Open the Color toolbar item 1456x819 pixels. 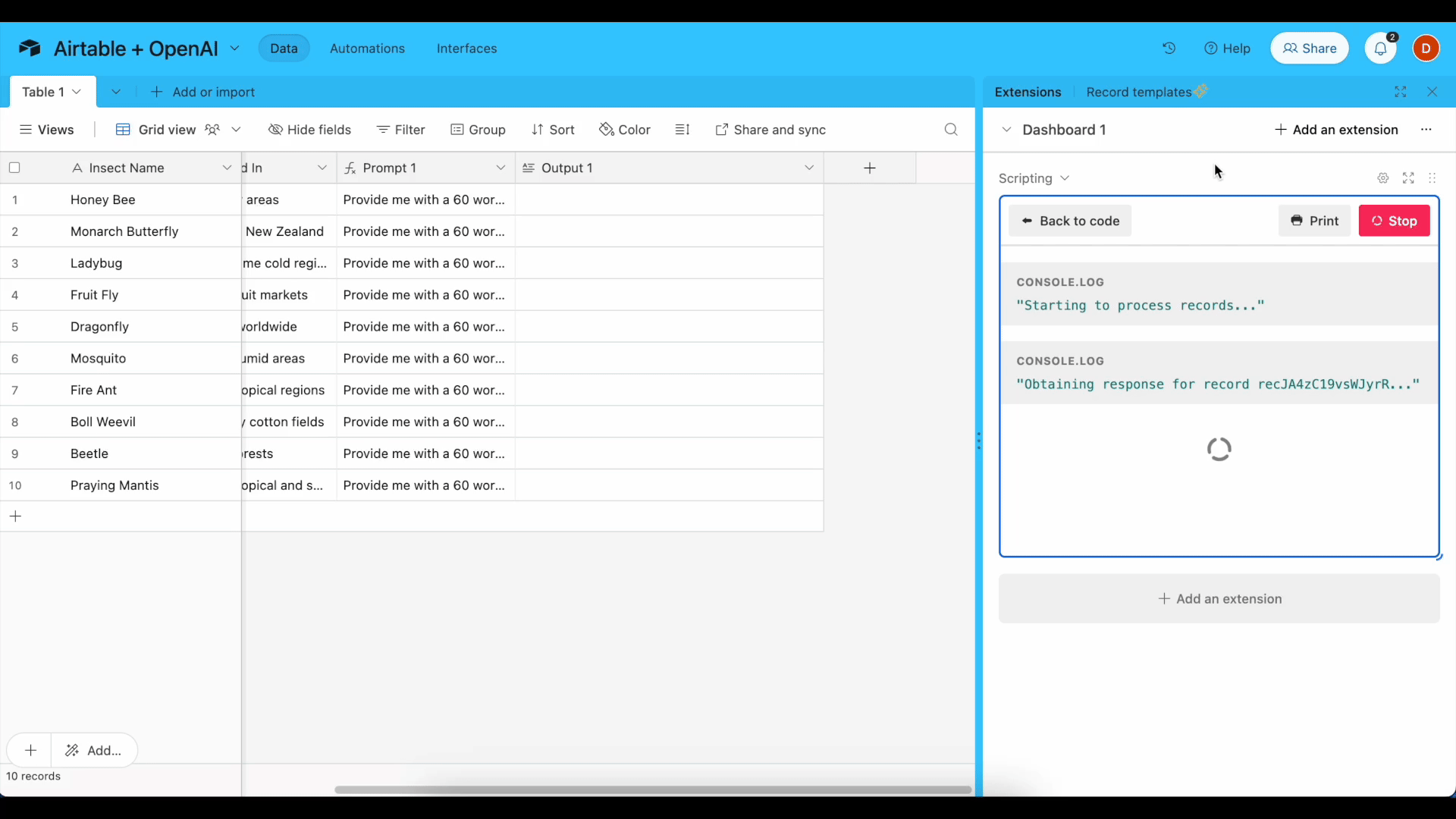pos(625,130)
